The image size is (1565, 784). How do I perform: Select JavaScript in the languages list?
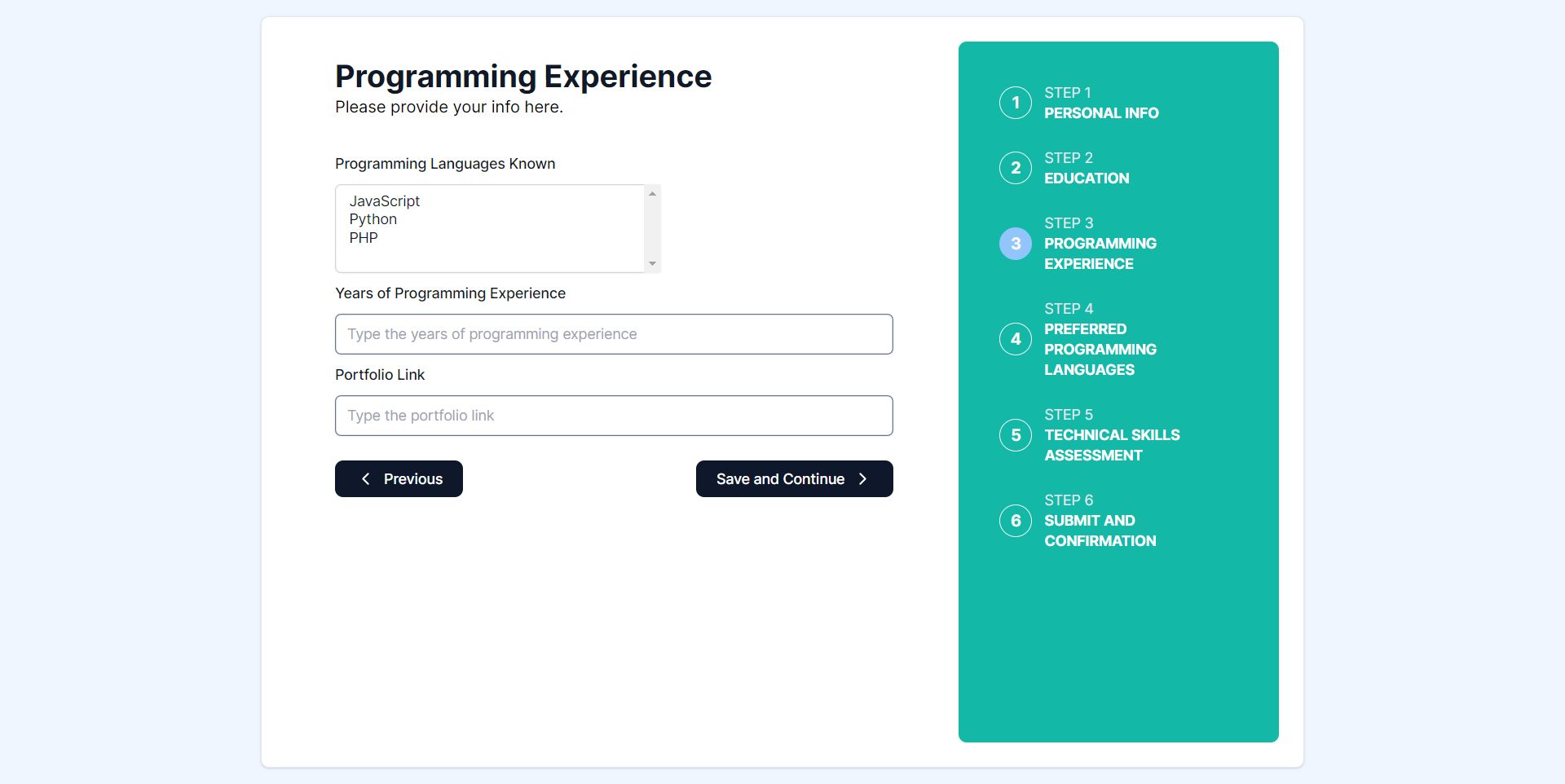coord(385,201)
